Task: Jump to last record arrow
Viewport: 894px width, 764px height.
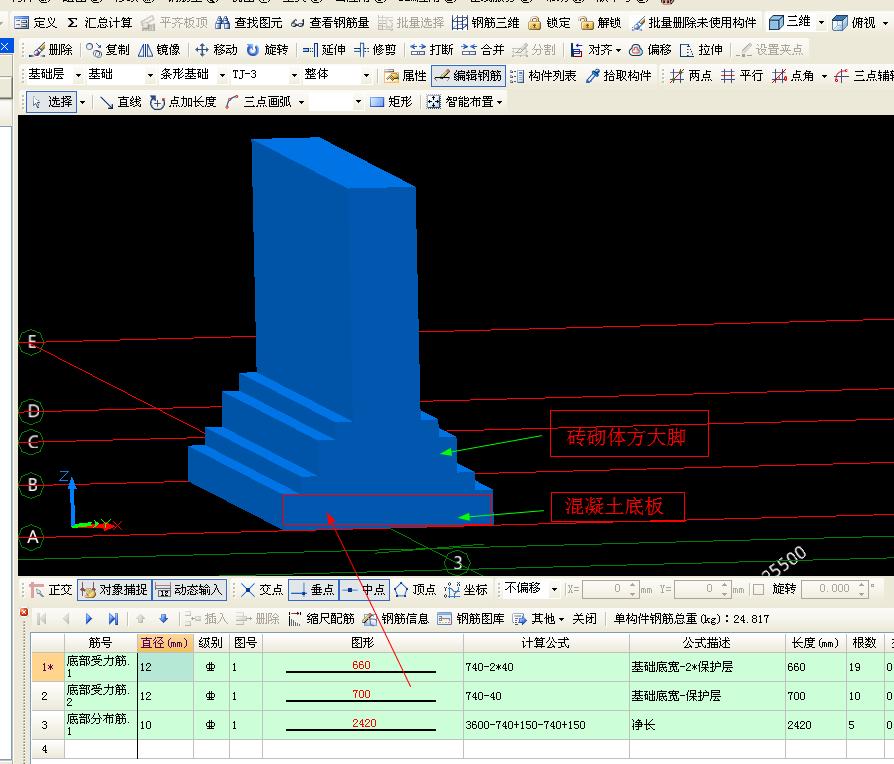Action: [x=113, y=619]
